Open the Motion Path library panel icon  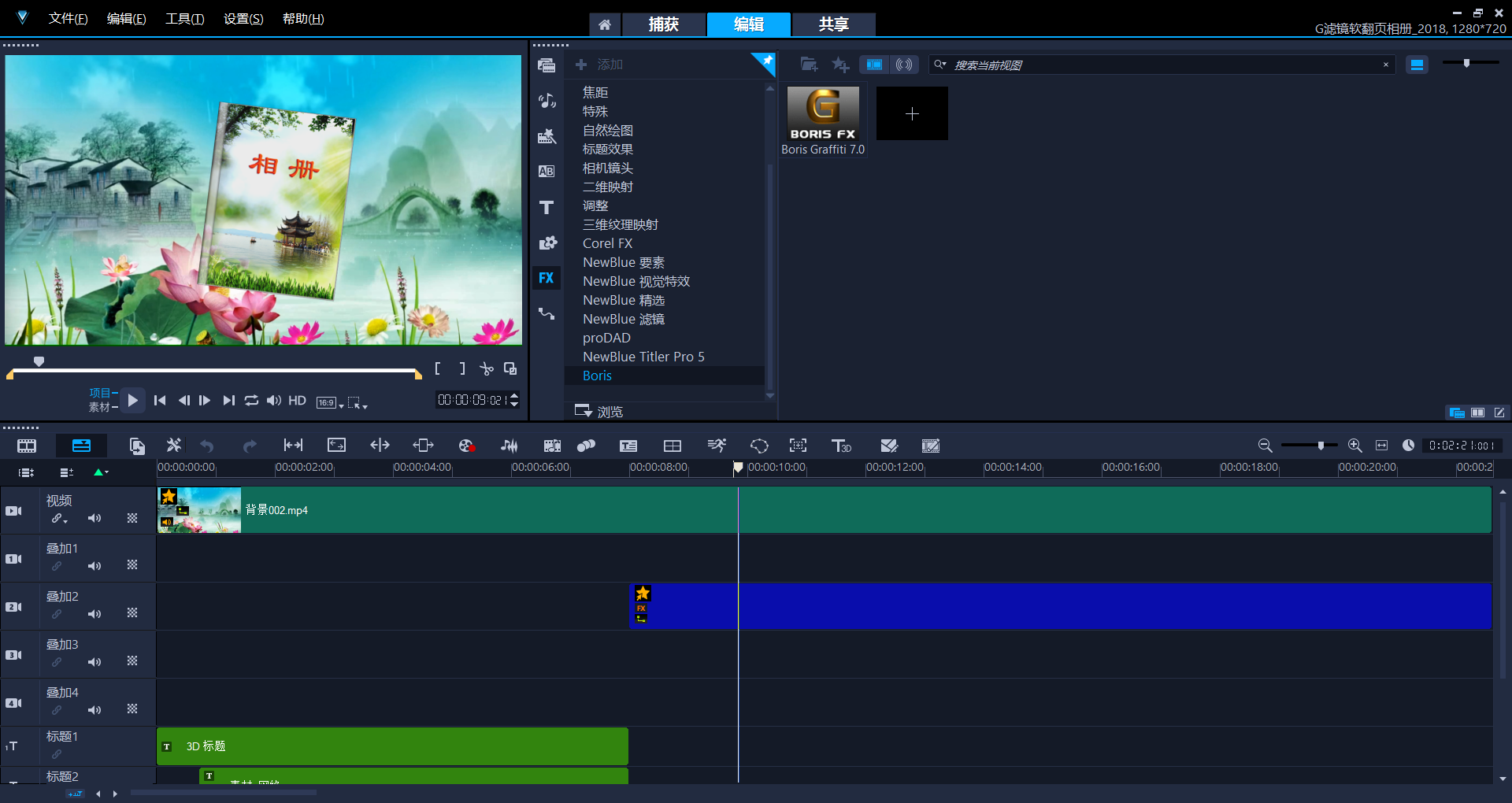(x=547, y=313)
